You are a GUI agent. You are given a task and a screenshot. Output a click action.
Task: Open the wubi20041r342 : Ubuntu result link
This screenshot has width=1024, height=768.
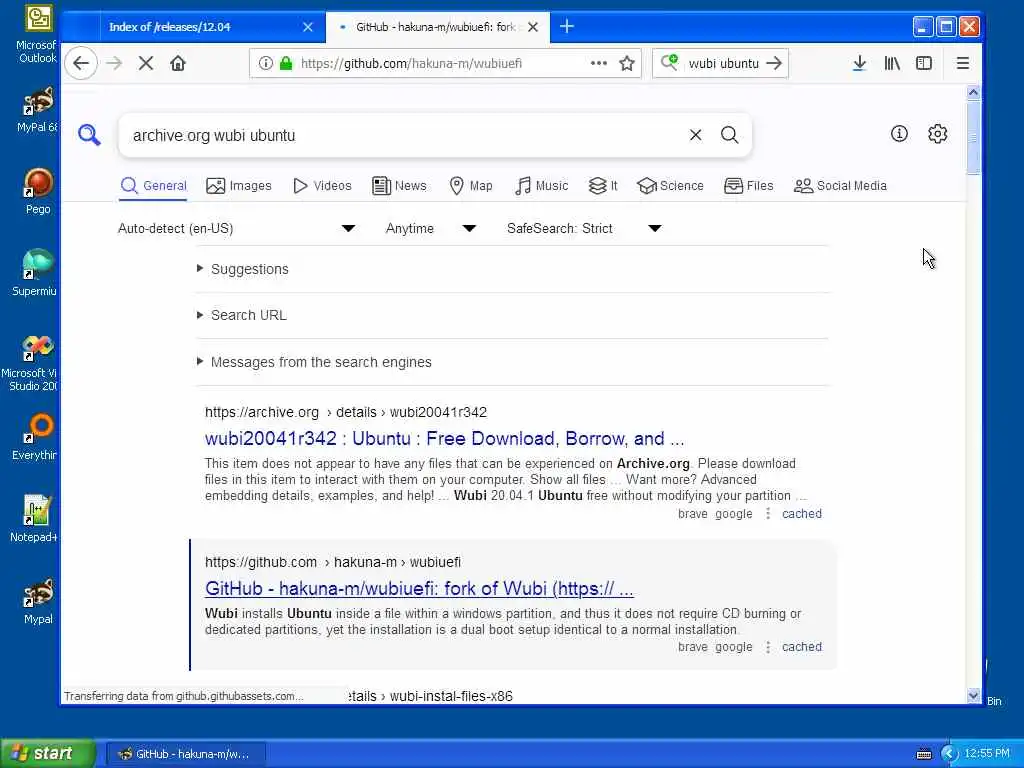point(444,438)
